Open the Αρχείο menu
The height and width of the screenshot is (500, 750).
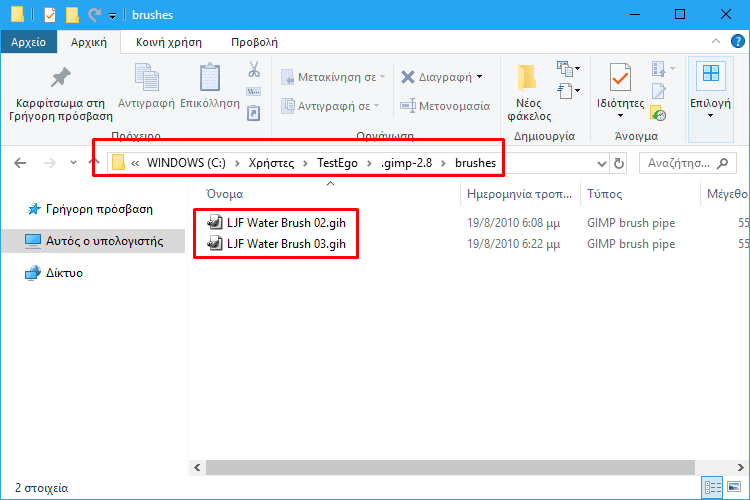coord(29,42)
